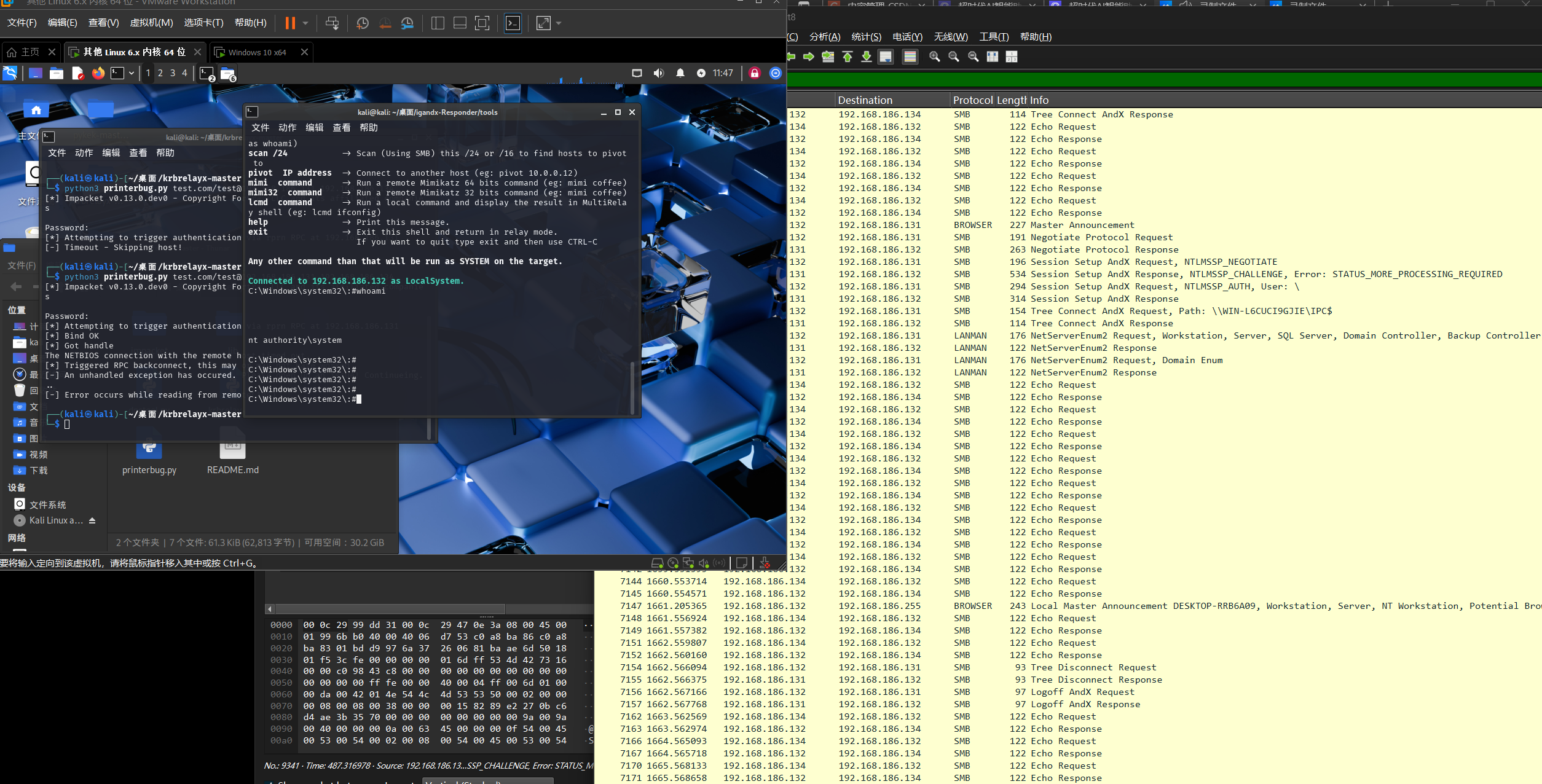Go to first packet arrow icon
This screenshot has width=1542, height=784.
[x=848, y=57]
